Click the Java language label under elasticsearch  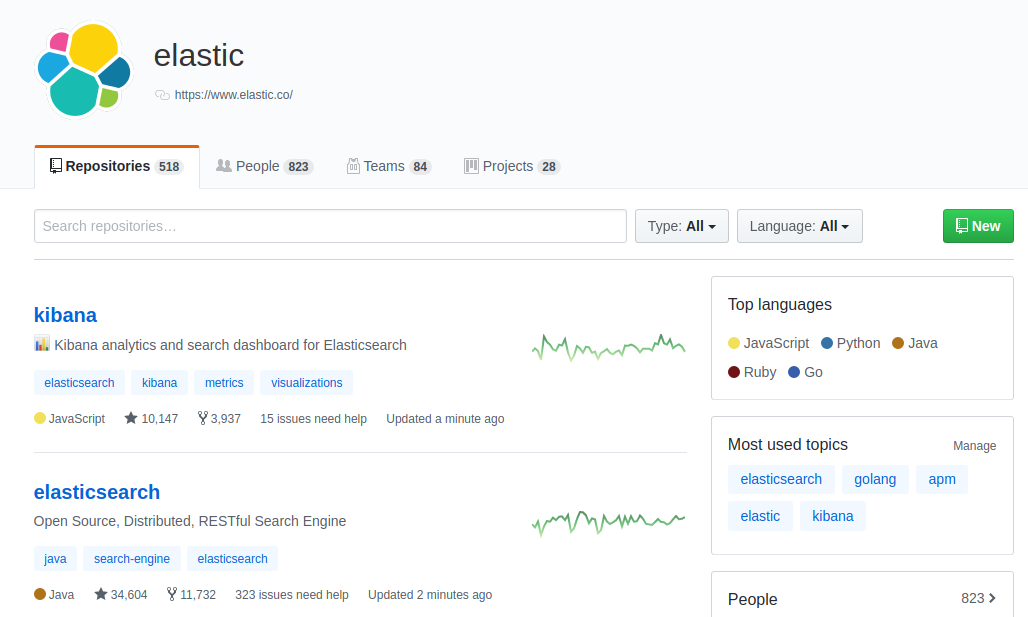[x=61, y=595]
